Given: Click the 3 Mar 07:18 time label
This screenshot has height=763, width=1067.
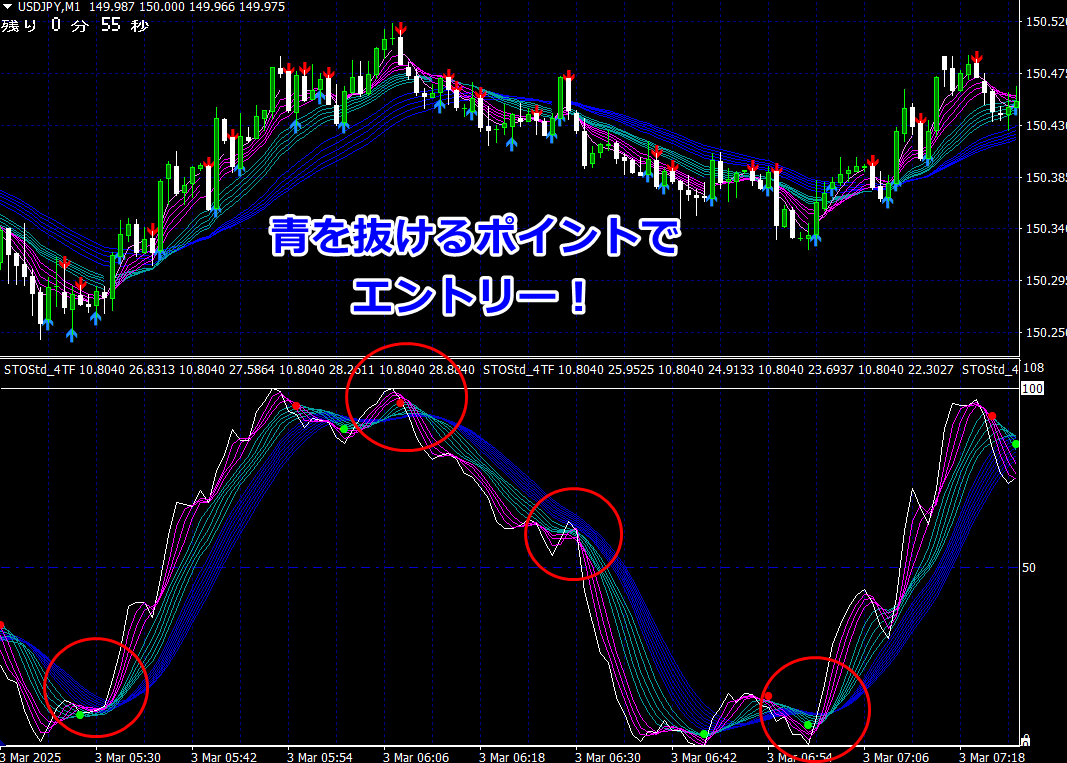Looking at the screenshot, I should point(992,757).
